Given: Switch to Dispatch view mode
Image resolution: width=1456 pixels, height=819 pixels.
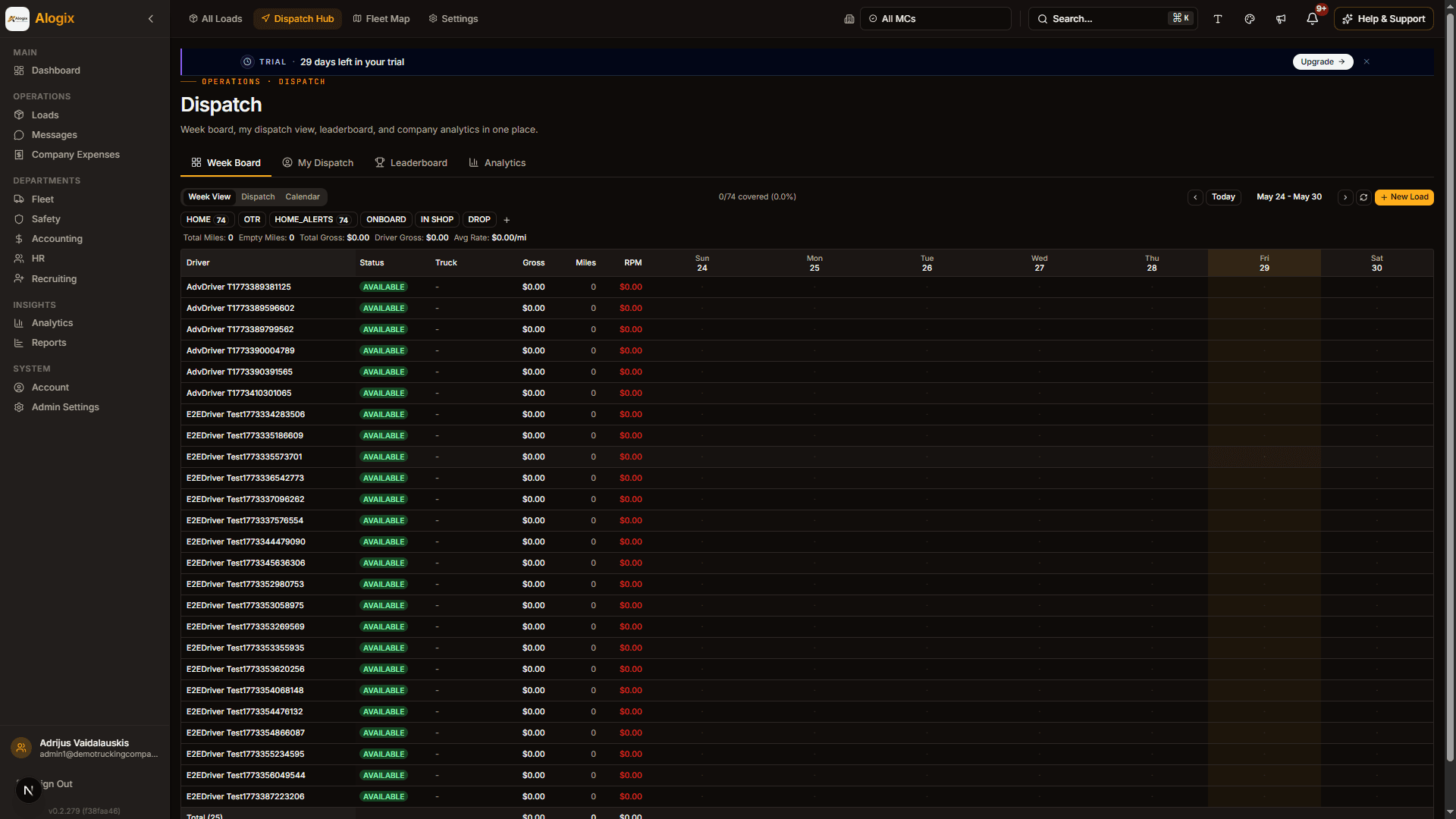Looking at the screenshot, I should coord(258,197).
